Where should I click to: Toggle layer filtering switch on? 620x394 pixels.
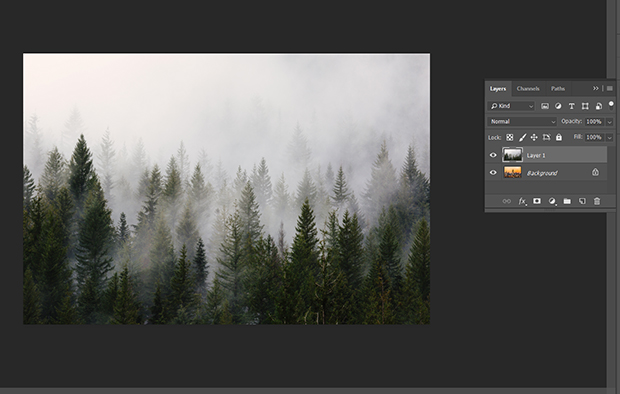point(611,106)
